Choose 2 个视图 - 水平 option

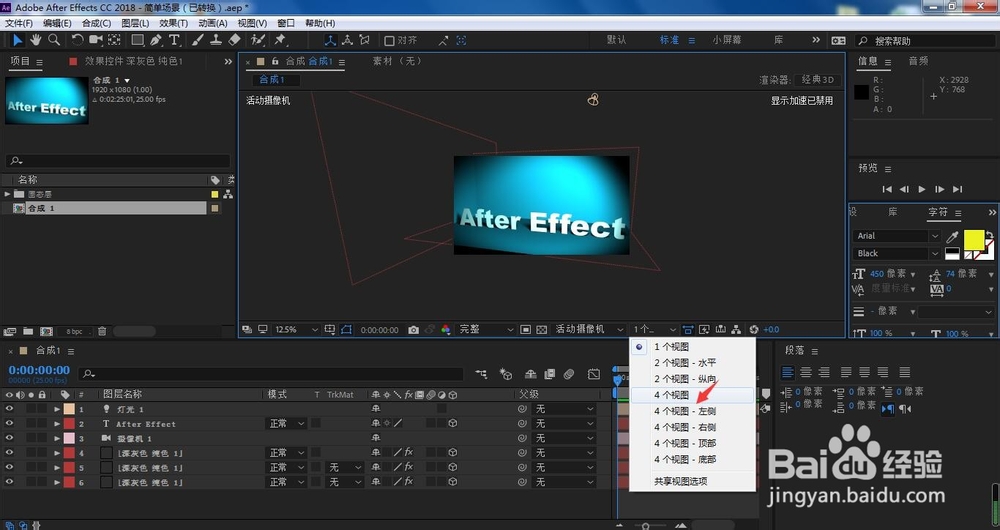(x=692, y=362)
